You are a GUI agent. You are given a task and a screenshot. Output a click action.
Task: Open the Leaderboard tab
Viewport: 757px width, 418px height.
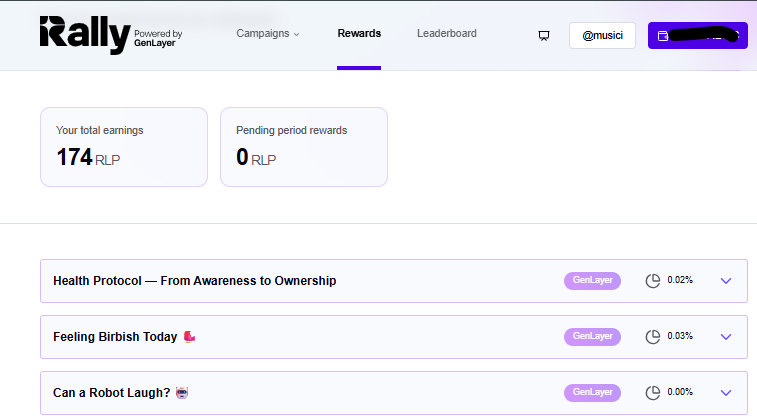click(x=447, y=33)
